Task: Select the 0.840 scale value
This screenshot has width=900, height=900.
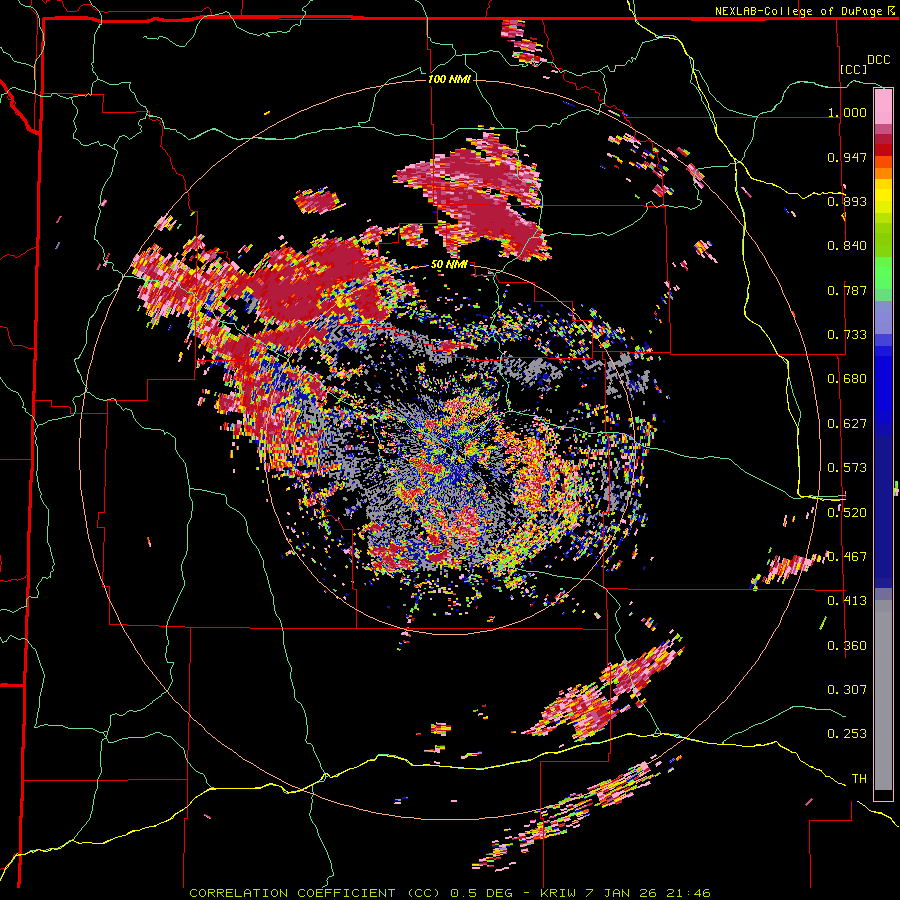Action: point(847,245)
